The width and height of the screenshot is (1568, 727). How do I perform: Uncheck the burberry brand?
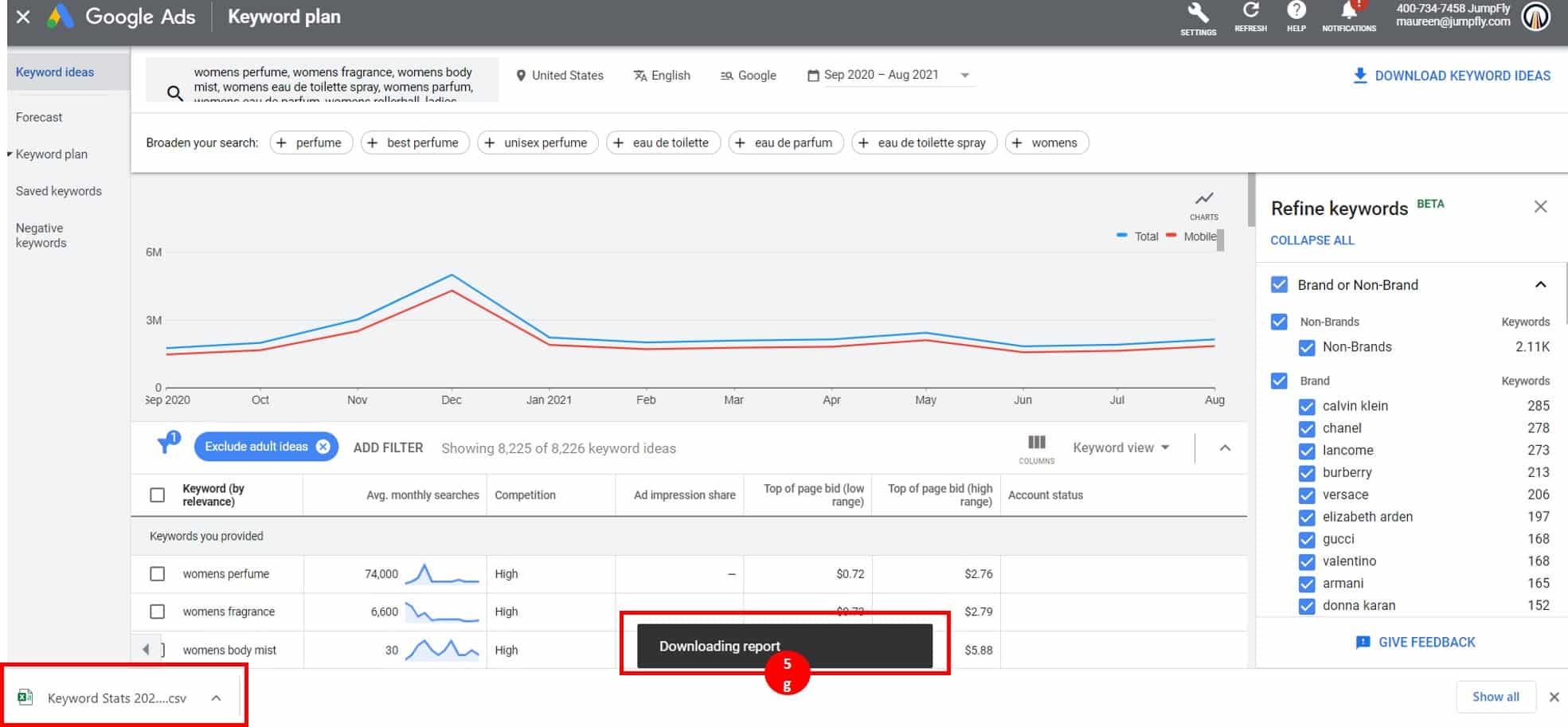pyautogui.click(x=1307, y=473)
